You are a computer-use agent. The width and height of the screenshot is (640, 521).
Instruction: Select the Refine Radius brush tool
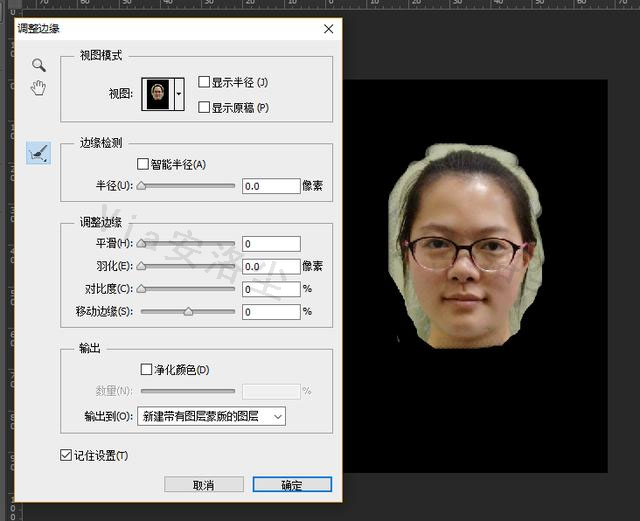tap(38, 153)
